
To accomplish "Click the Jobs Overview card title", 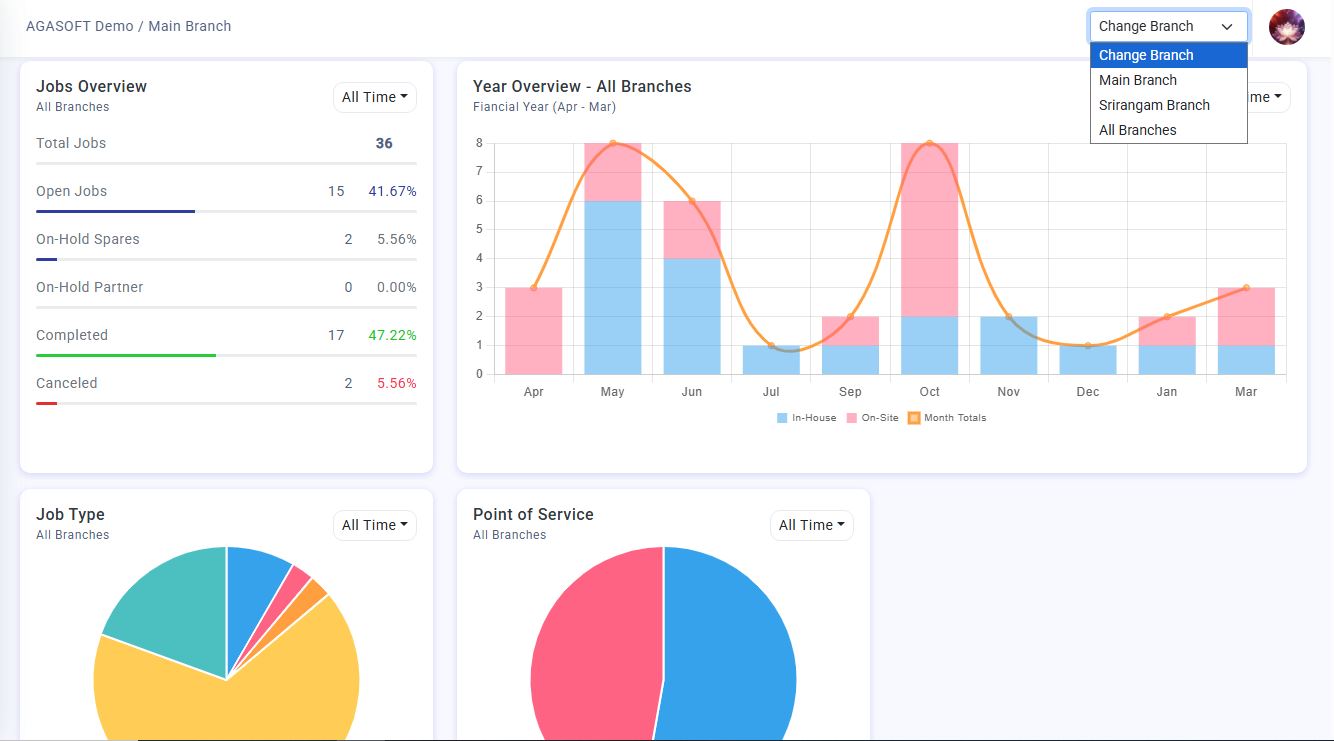I will [91, 86].
